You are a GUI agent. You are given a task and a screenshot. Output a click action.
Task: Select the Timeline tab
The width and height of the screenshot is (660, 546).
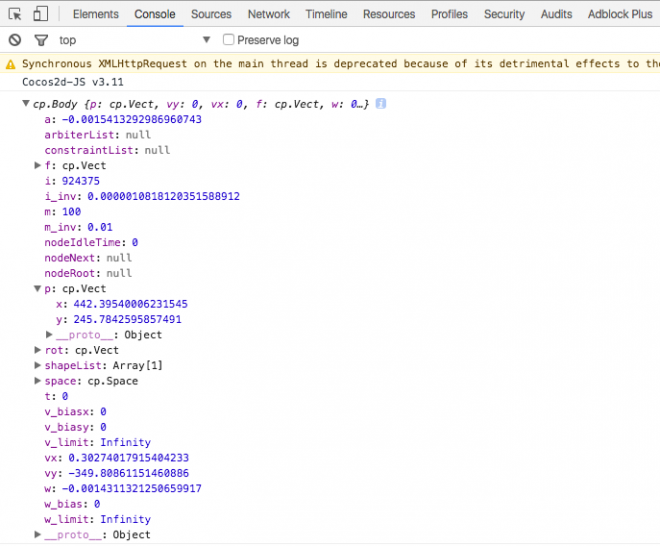pyautogui.click(x=326, y=14)
